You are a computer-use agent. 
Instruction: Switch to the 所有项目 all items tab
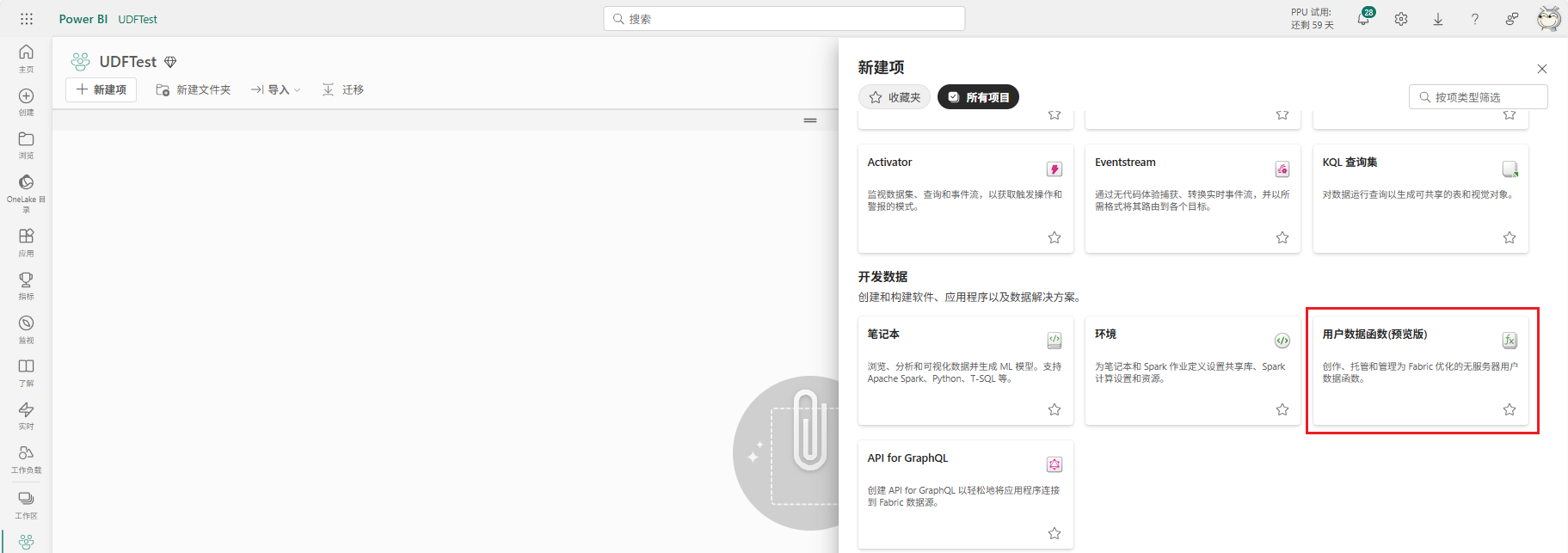[978, 97]
